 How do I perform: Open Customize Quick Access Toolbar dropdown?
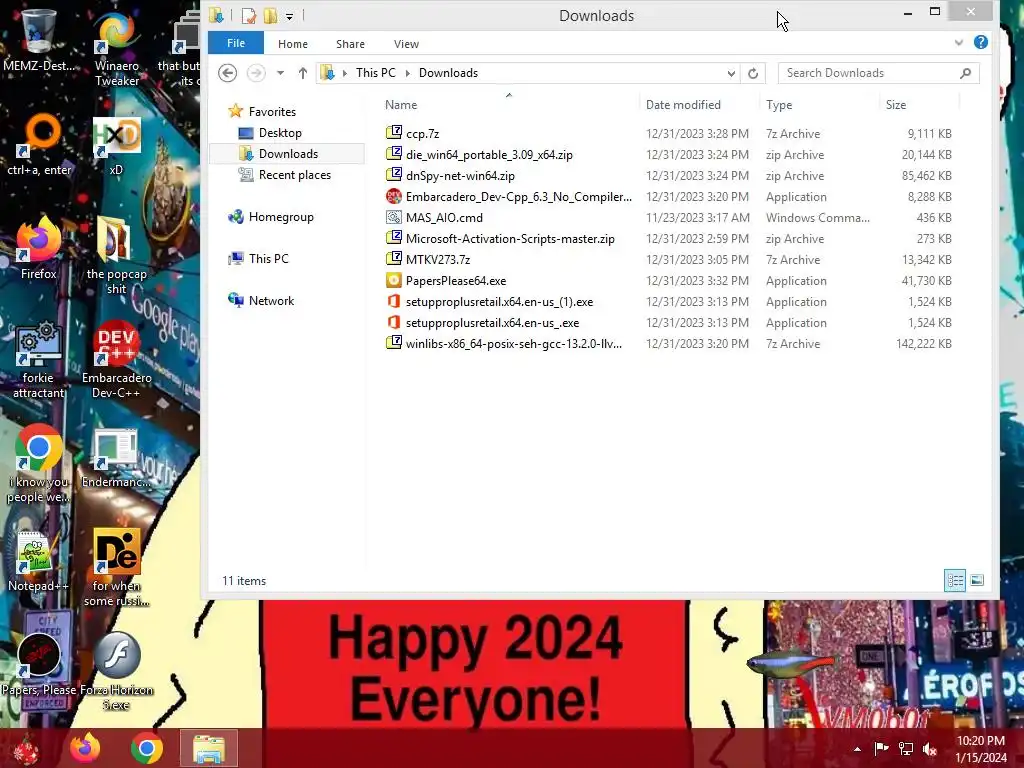pos(289,16)
